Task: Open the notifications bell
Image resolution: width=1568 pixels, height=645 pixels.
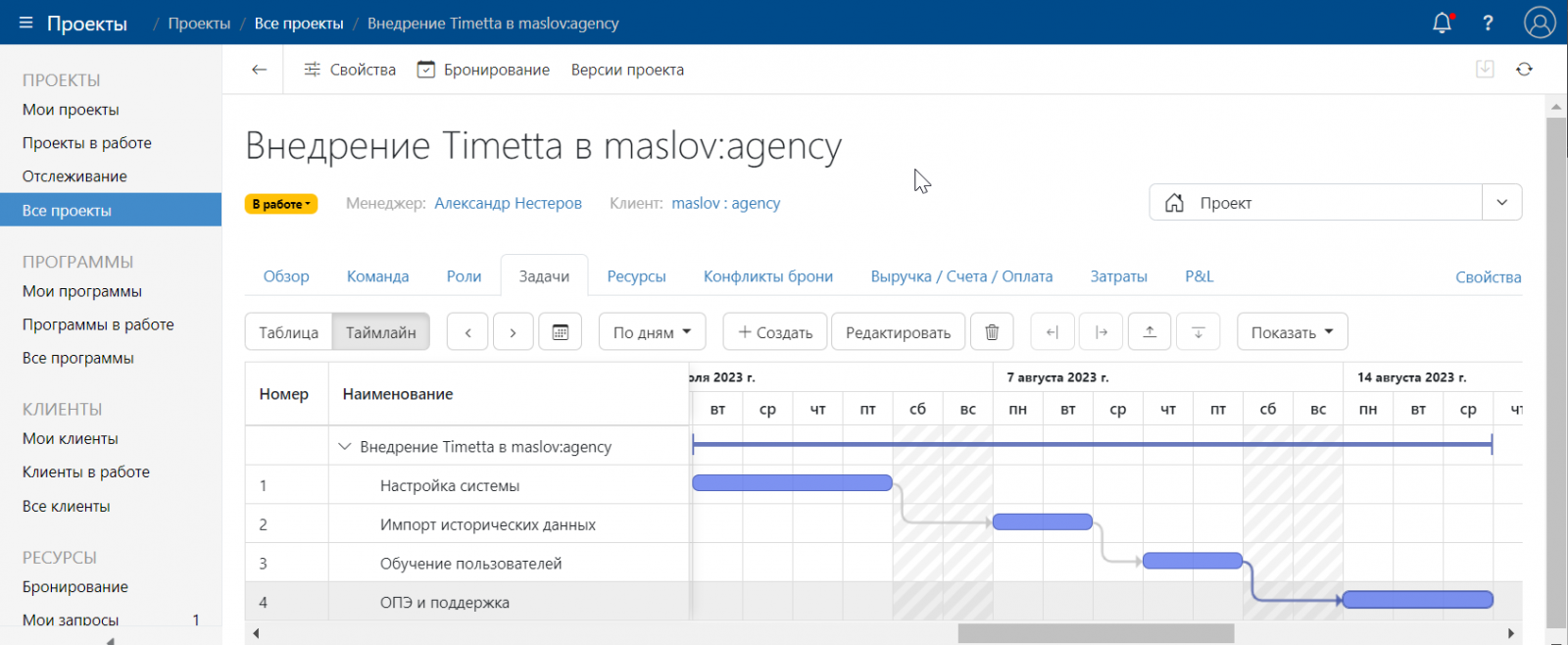Action: point(1442,23)
